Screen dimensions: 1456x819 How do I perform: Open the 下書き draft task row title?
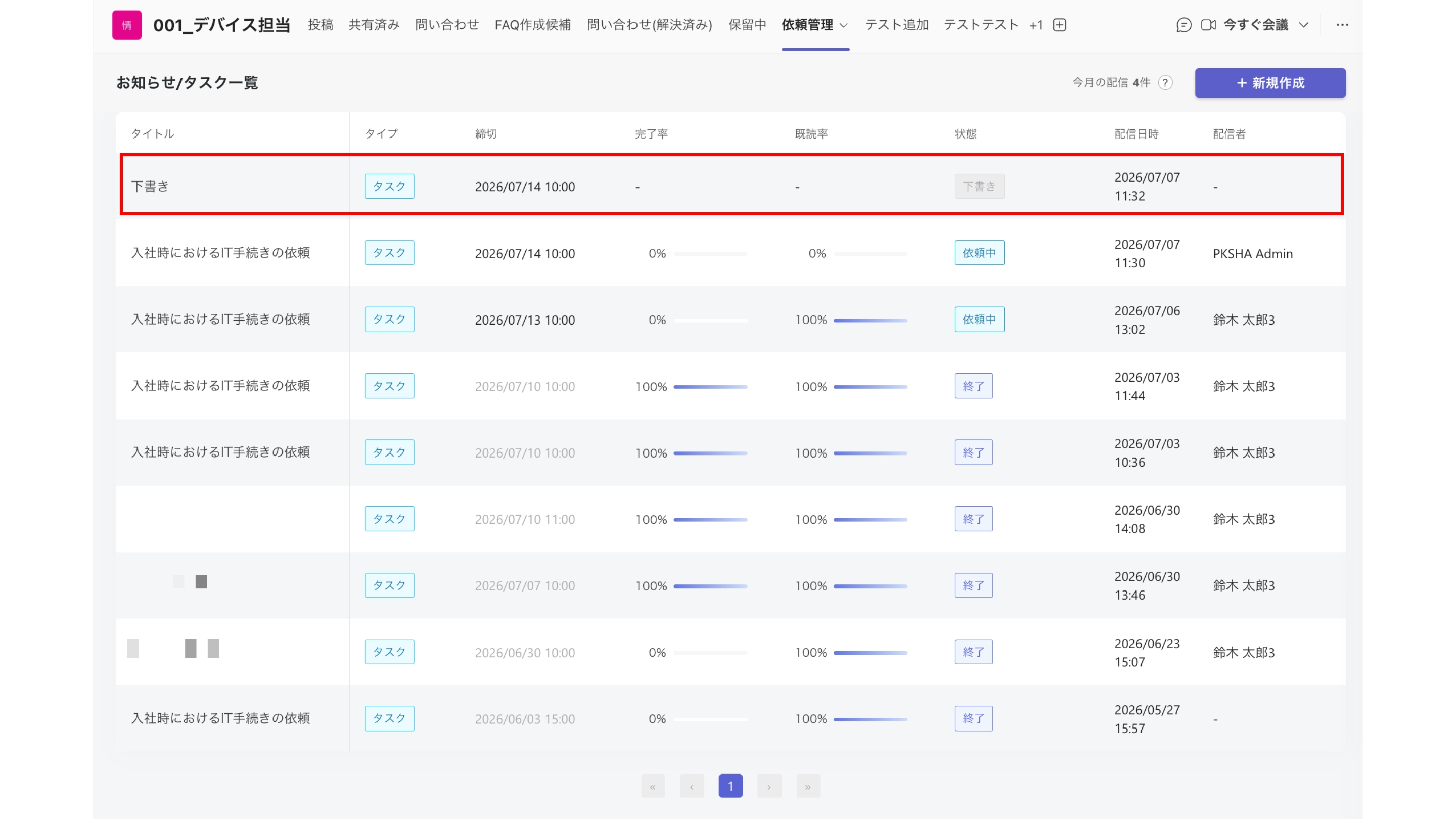pyautogui.click(x=150, y=187)
